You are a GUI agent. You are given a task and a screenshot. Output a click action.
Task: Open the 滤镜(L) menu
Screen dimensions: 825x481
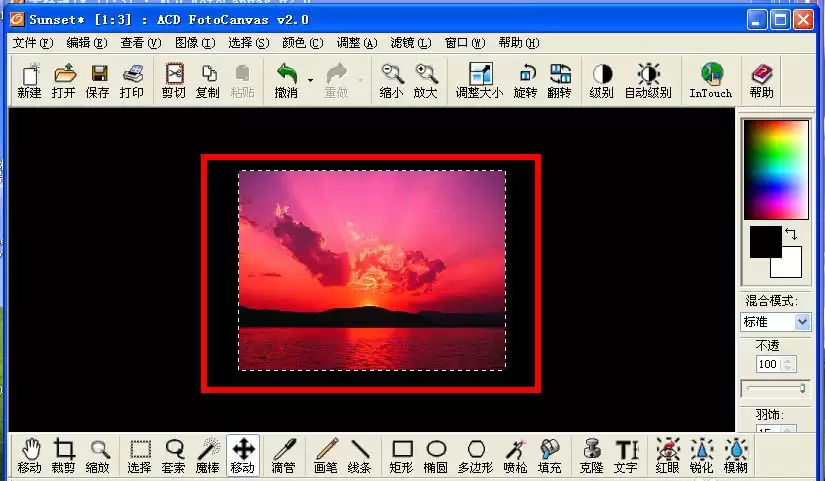click(x=410, y=43)
